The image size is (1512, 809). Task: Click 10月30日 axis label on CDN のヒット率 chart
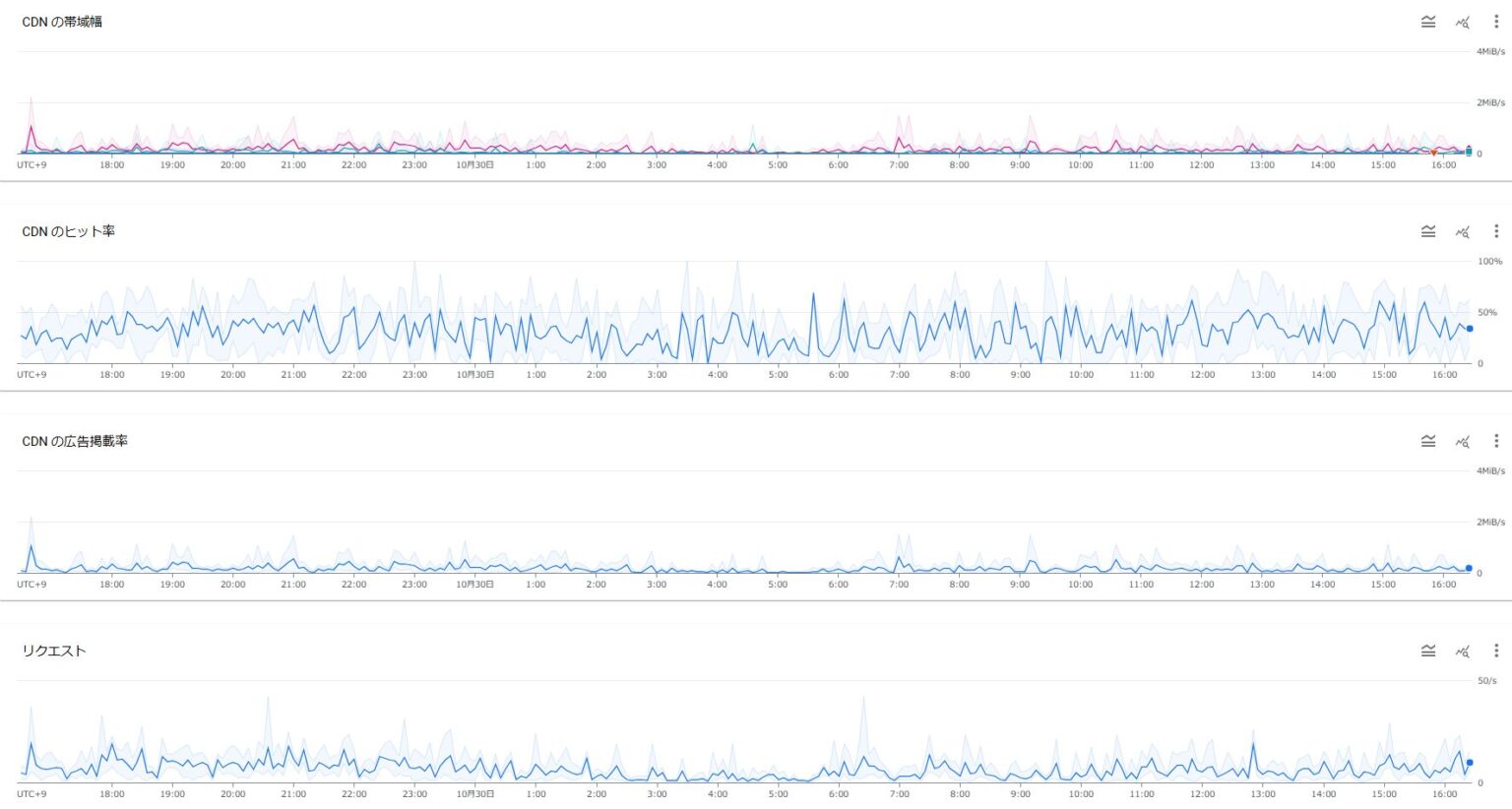point(474,375)
